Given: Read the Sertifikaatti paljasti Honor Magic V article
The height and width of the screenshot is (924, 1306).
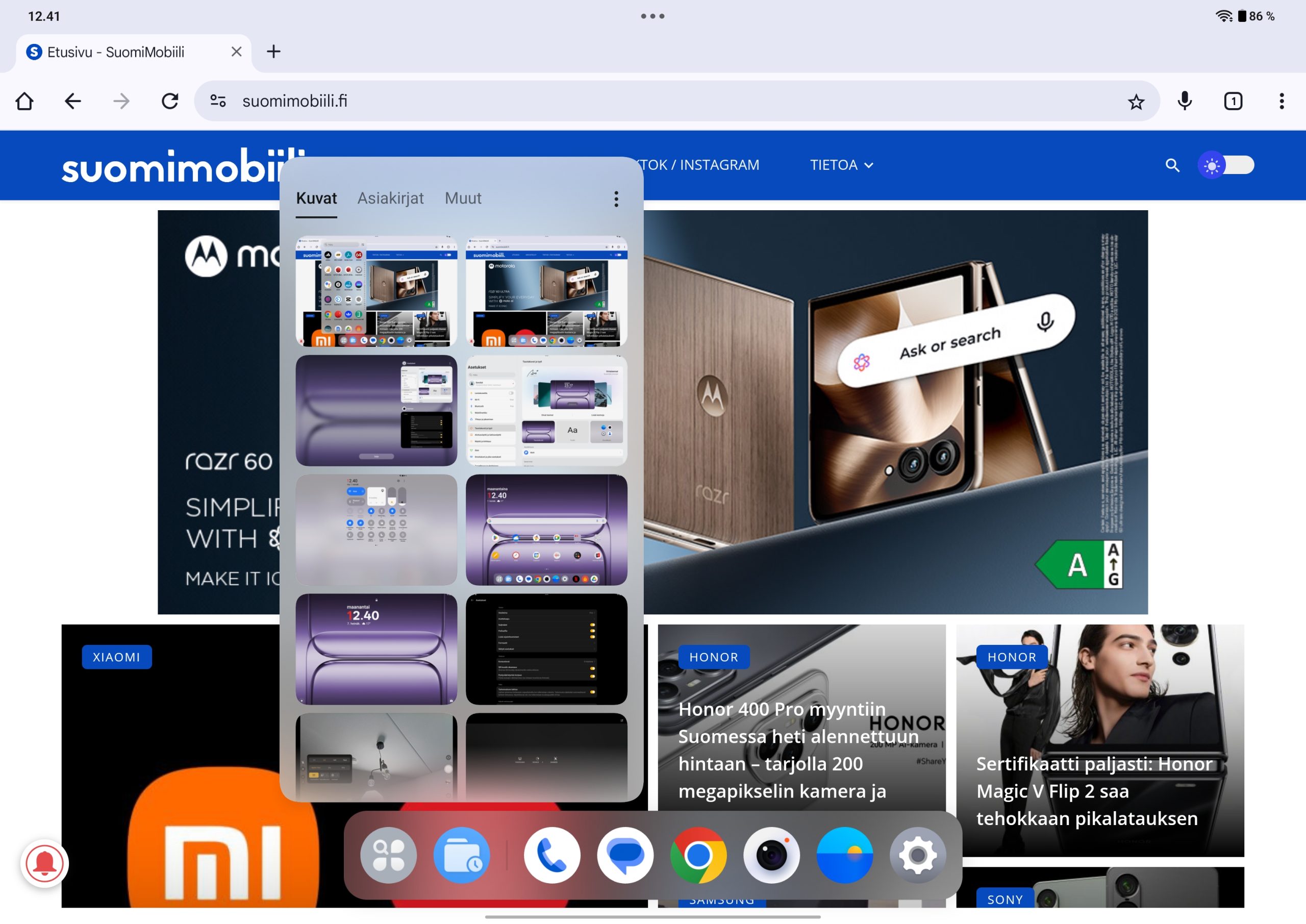Looking at the screenshot, I should point(1094,791).
